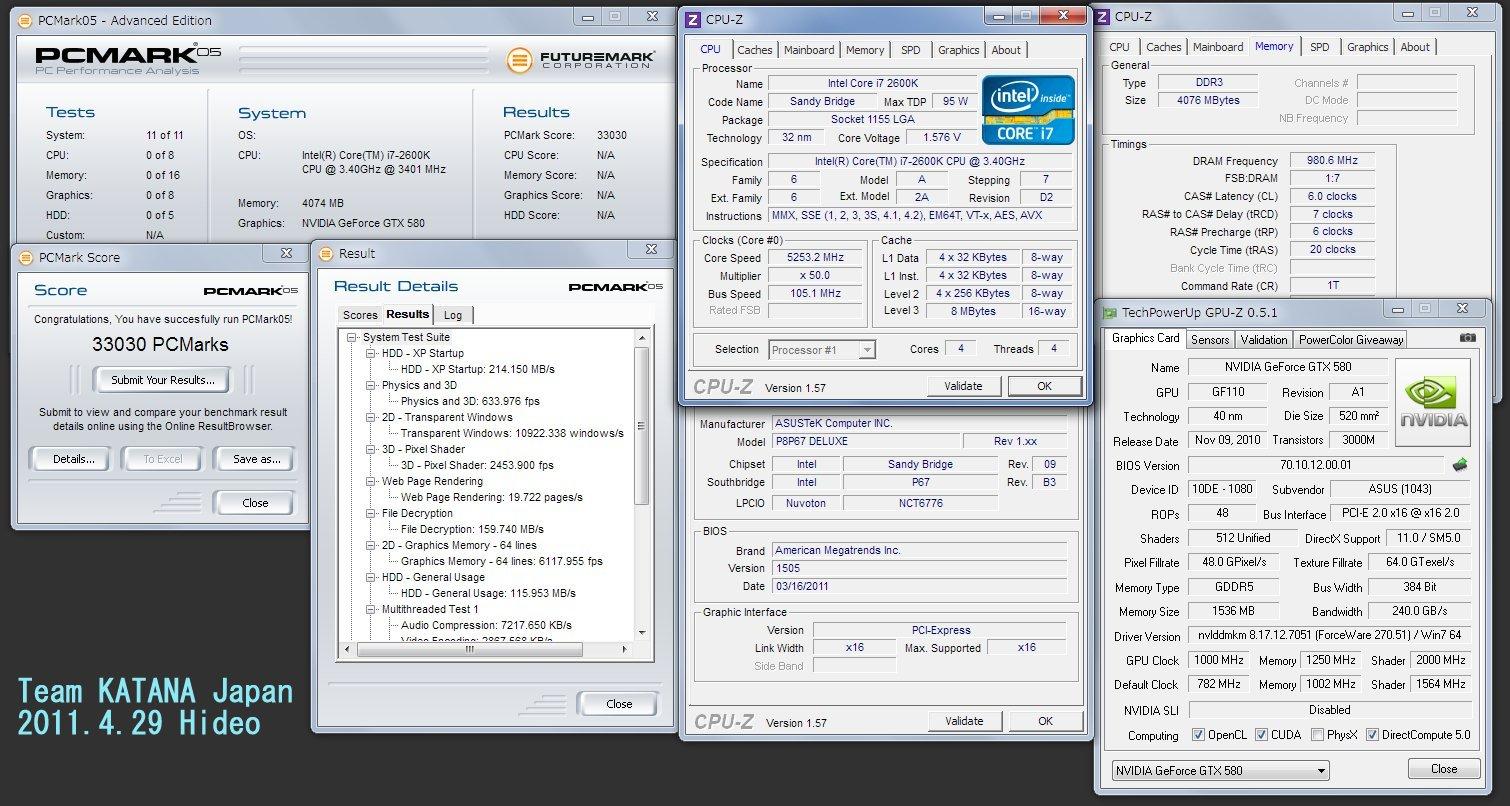
Task: Click the BIOS Version 1505 field
Action: 919,568
